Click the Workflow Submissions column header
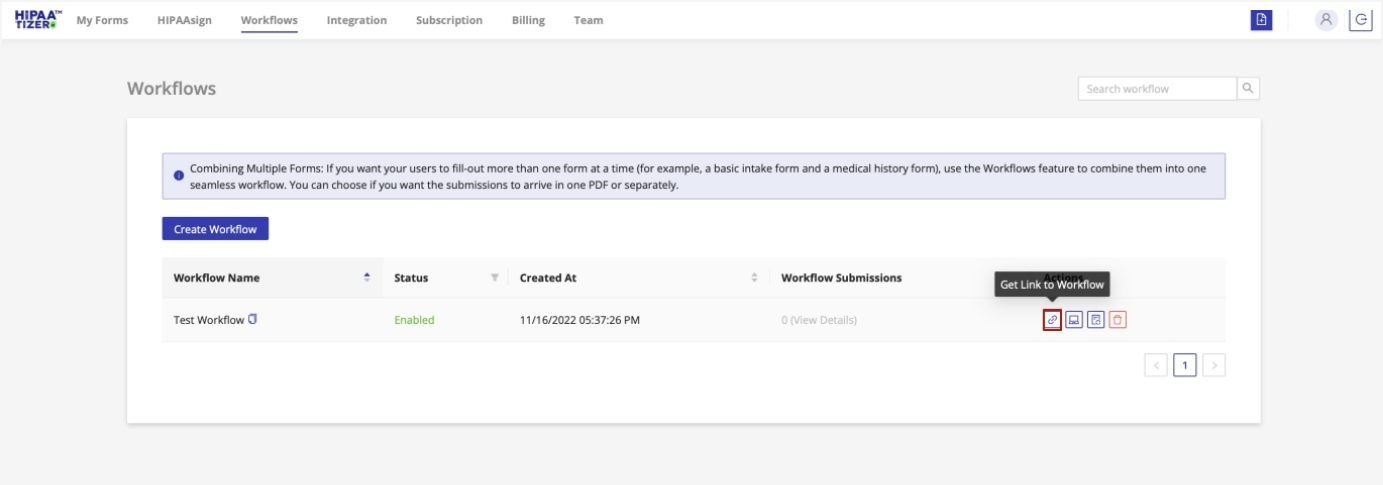Screen dimensions: 1383x485 [841, 278]
